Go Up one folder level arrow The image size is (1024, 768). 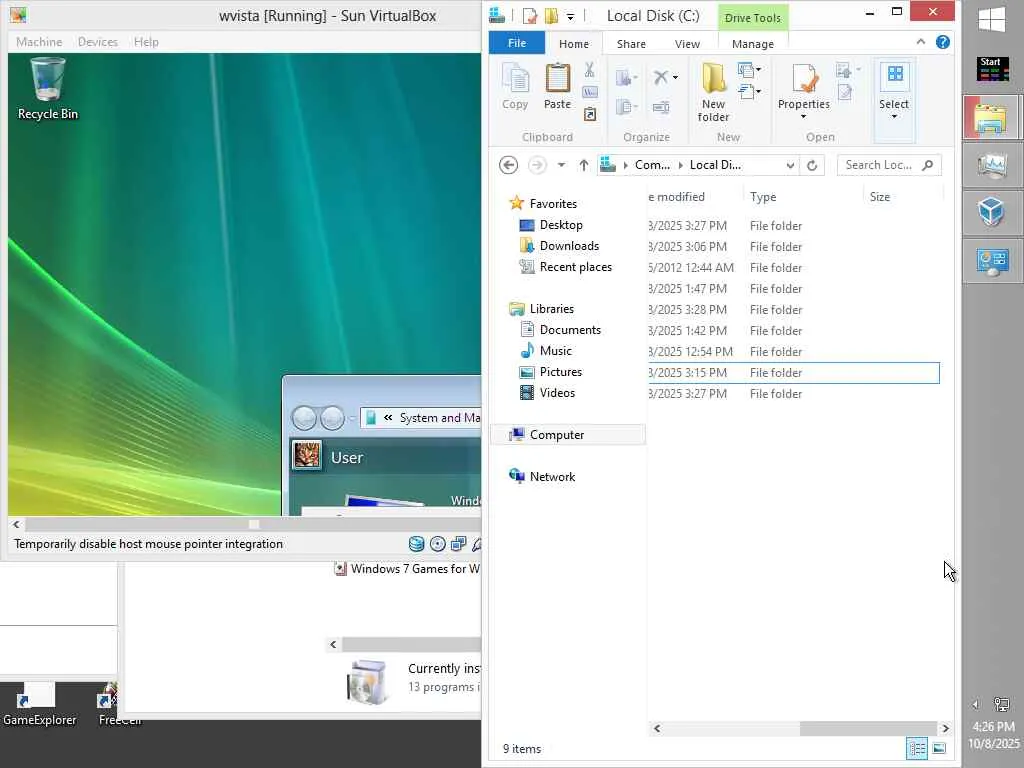tap(583, 165)
